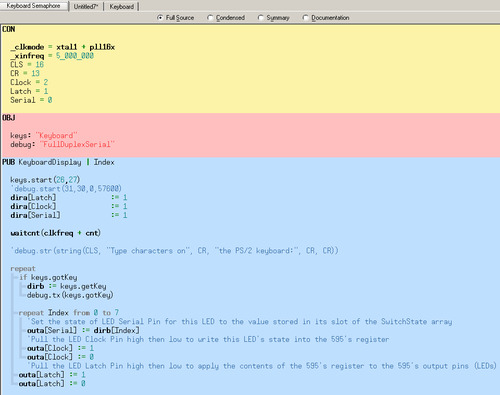500x395 pixels.
Task: Click the 'Latch = 1' constant line
Action: click(29, 91)
